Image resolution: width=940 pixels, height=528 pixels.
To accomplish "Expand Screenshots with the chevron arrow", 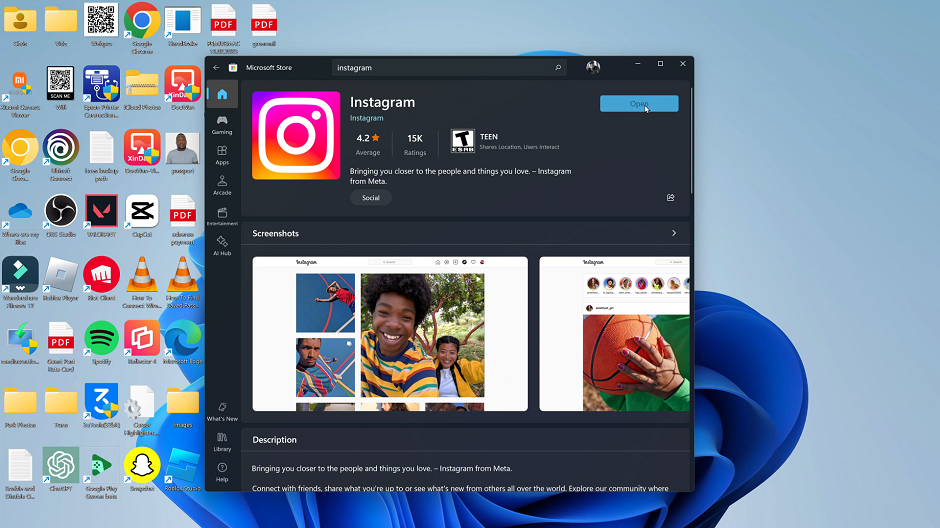I will (x=674, y=233).
